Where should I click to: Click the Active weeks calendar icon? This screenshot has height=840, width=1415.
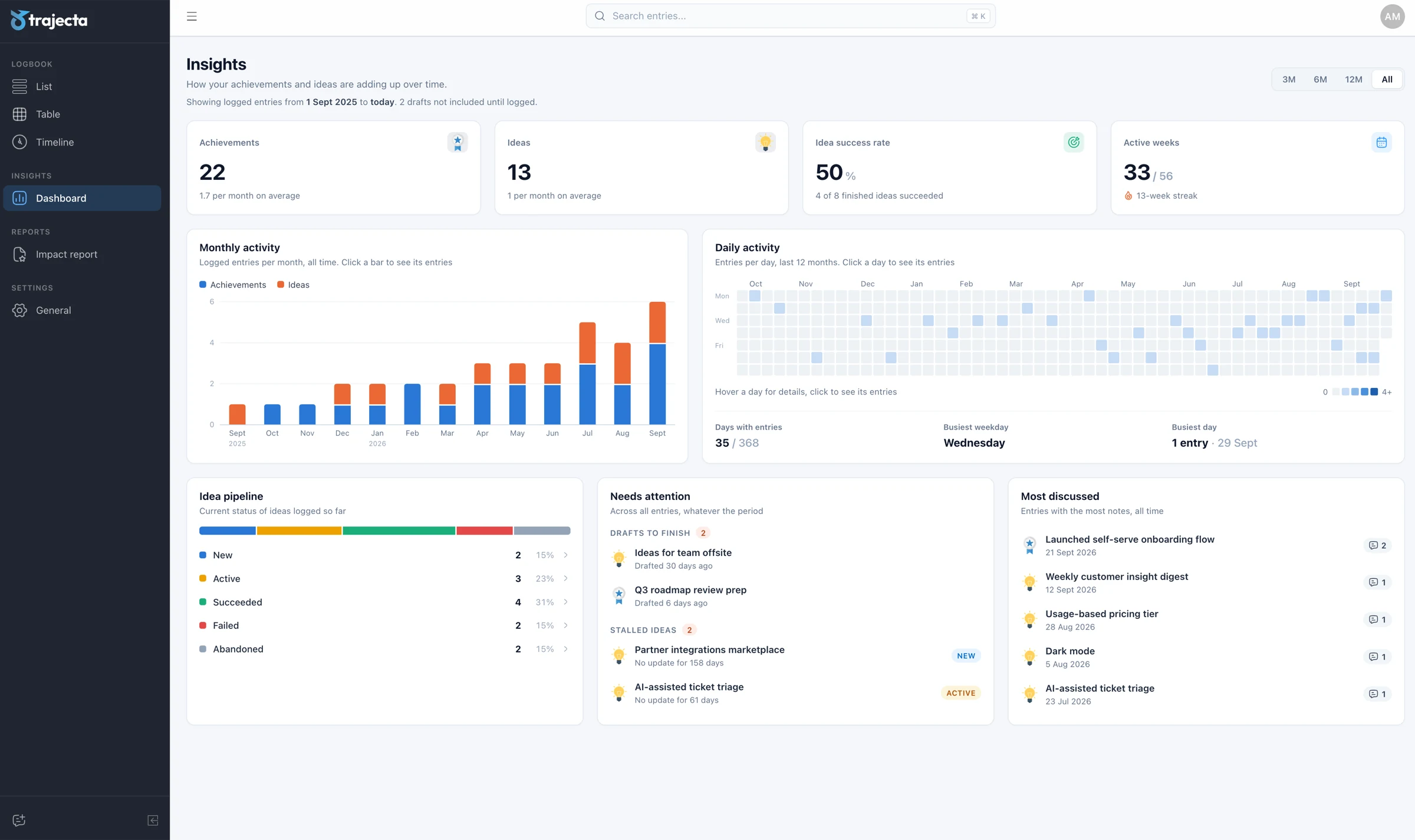point(1381,142)
